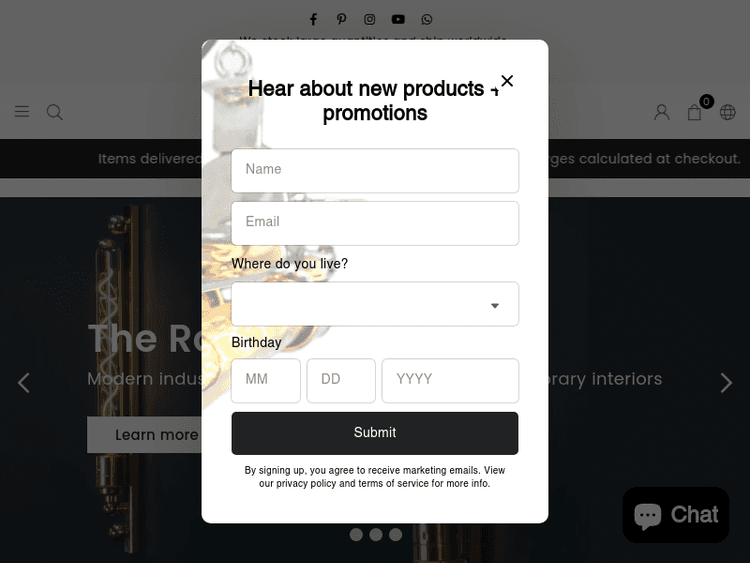View the shopping bag cart
The height and width of the screenshot is (563, 750).
point(695,112)
